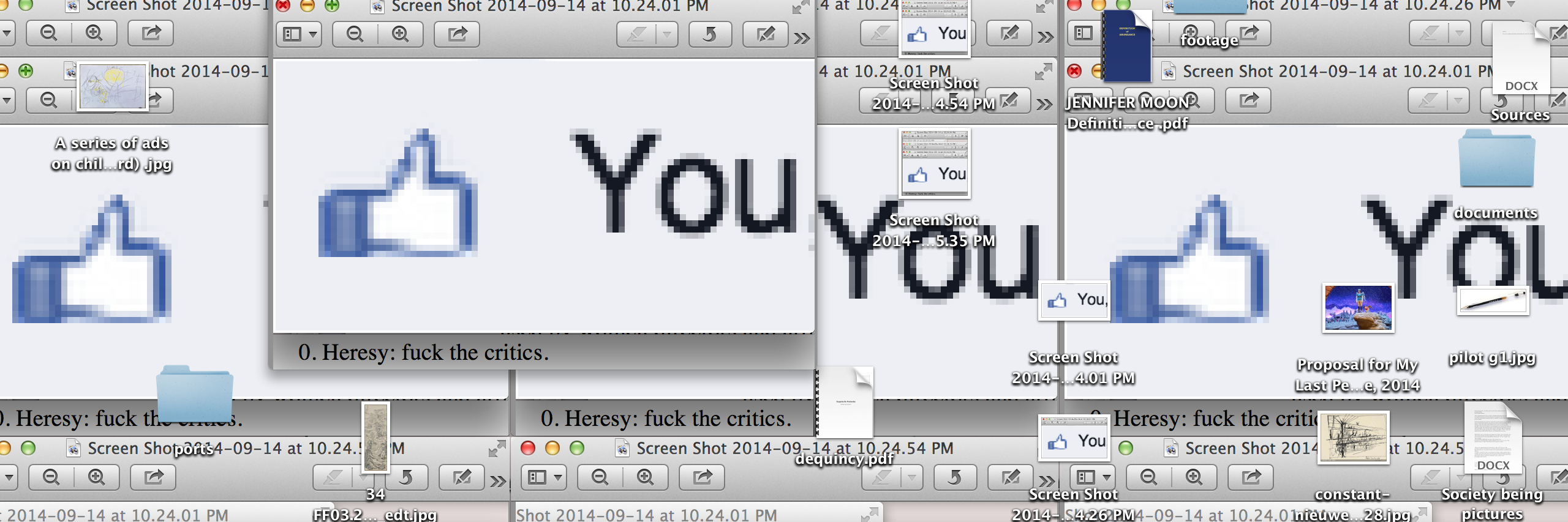Select the Screen Shot 5.35 PM desktop file

click(935, 163)
